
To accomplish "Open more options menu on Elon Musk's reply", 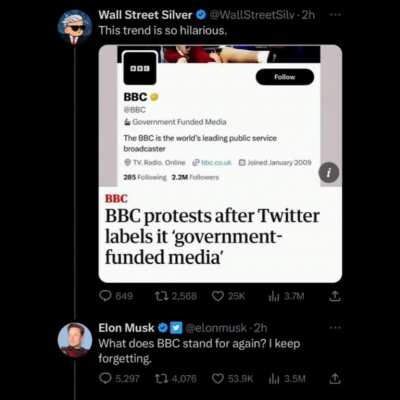I will tap(335, 328).
